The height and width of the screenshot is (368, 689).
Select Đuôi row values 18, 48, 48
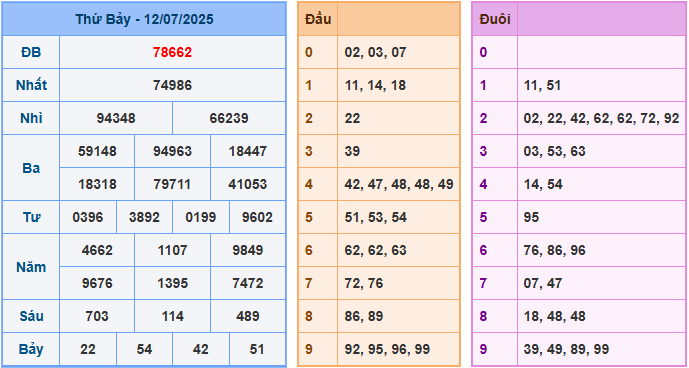[554, 316]
